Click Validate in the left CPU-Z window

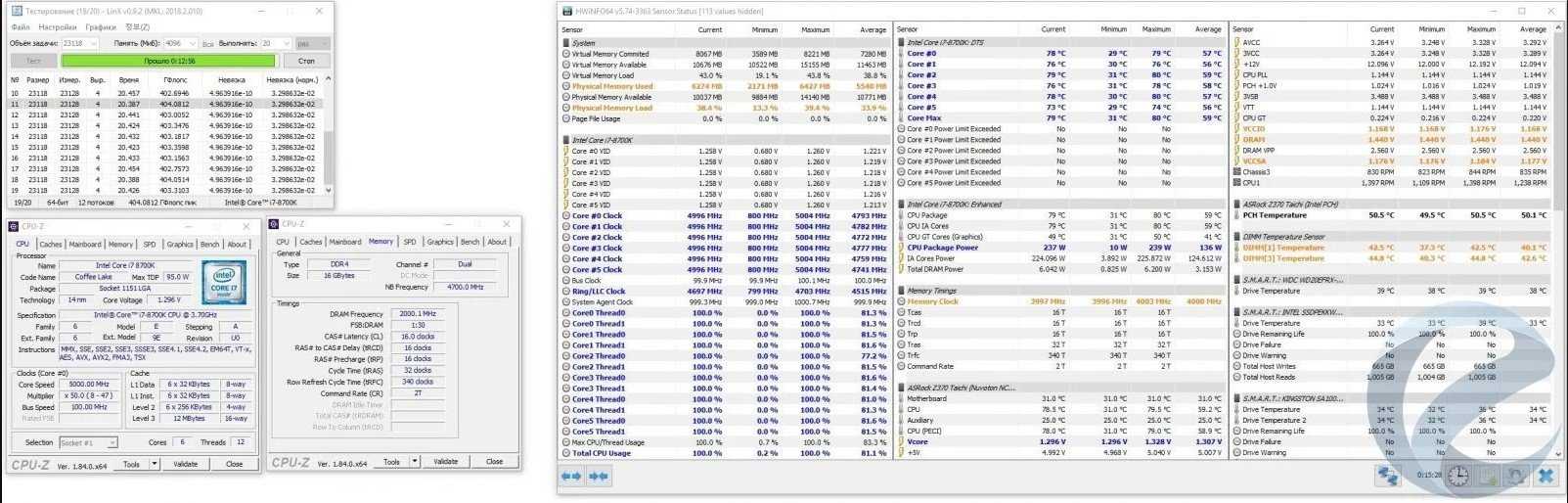pos(186,464)
